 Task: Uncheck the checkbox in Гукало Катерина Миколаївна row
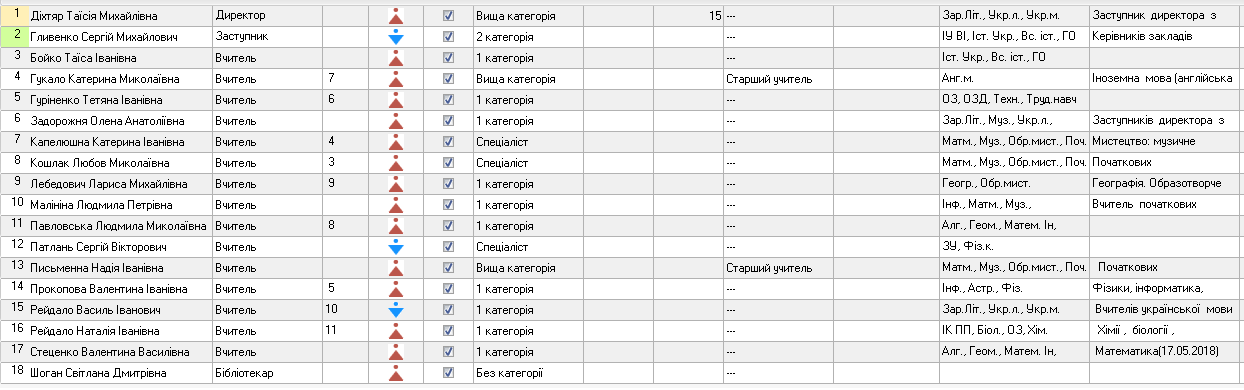coord(448,79)
